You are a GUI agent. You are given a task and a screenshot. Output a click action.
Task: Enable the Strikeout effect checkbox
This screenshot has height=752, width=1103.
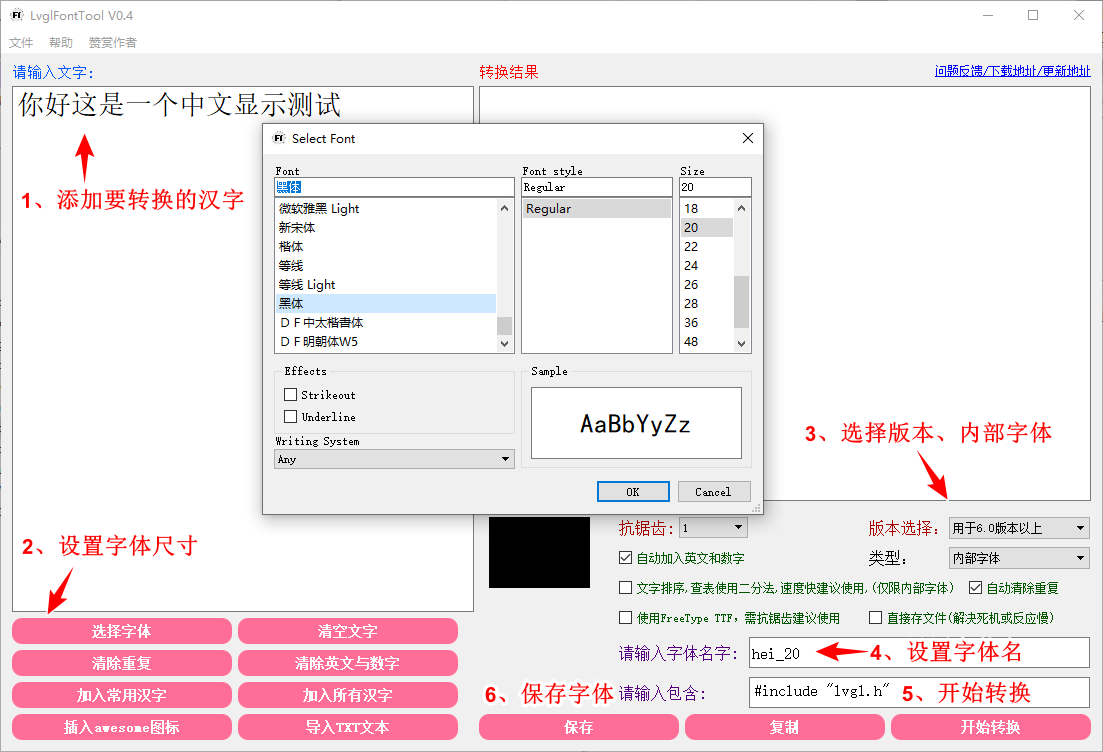291,395
